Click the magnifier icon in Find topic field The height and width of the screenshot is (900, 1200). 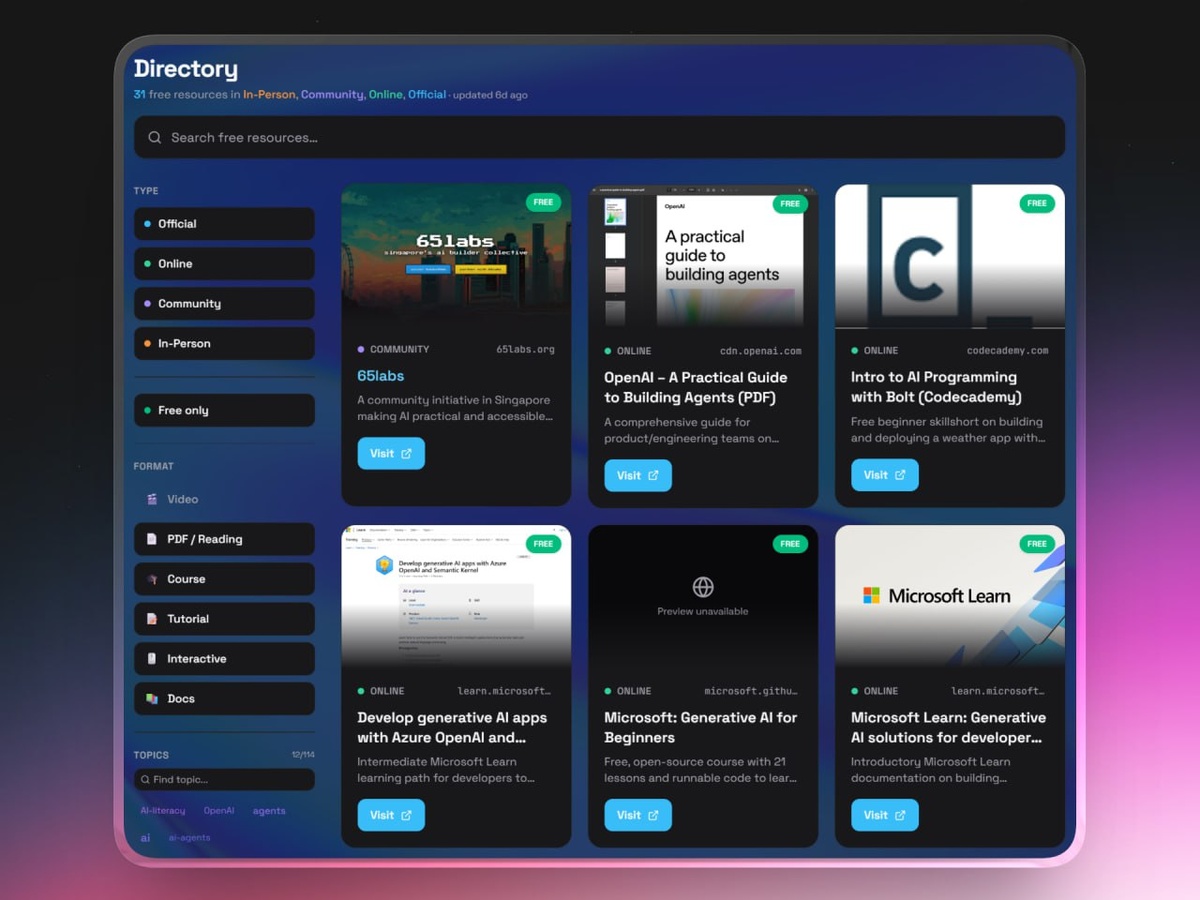click(x=146, y=780)
